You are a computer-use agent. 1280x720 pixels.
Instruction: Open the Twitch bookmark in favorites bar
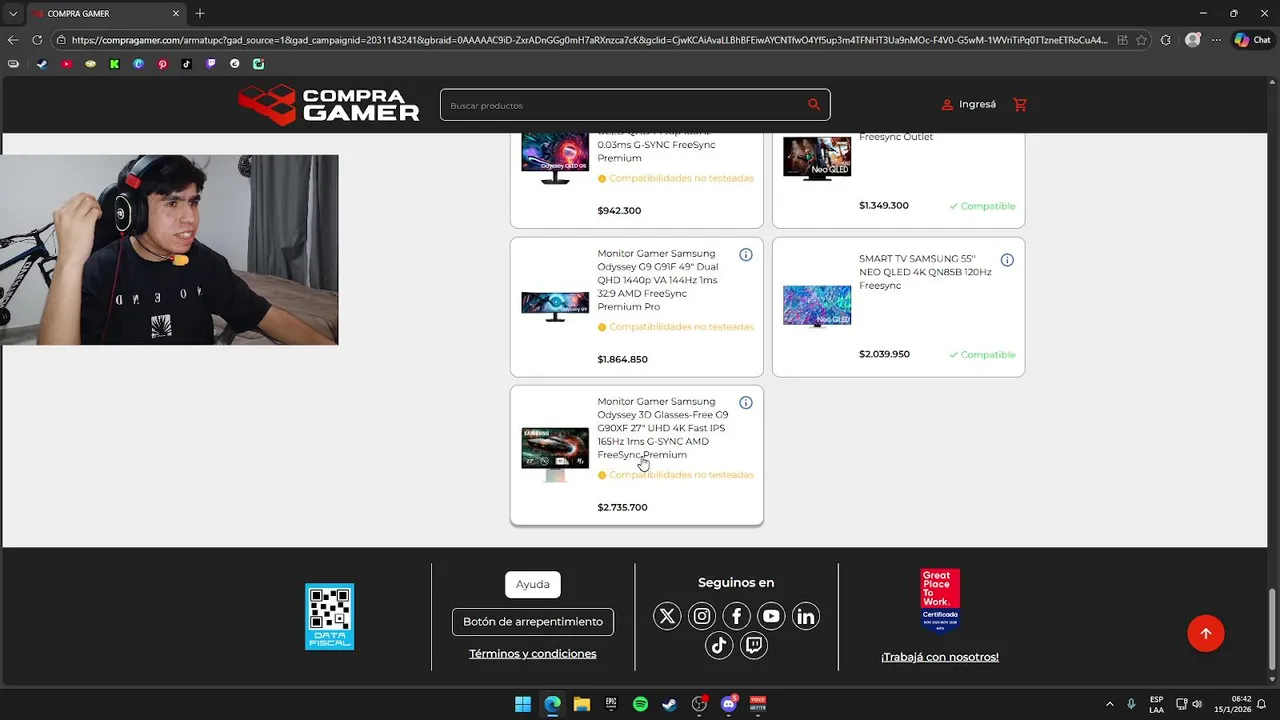coord(211,64)
